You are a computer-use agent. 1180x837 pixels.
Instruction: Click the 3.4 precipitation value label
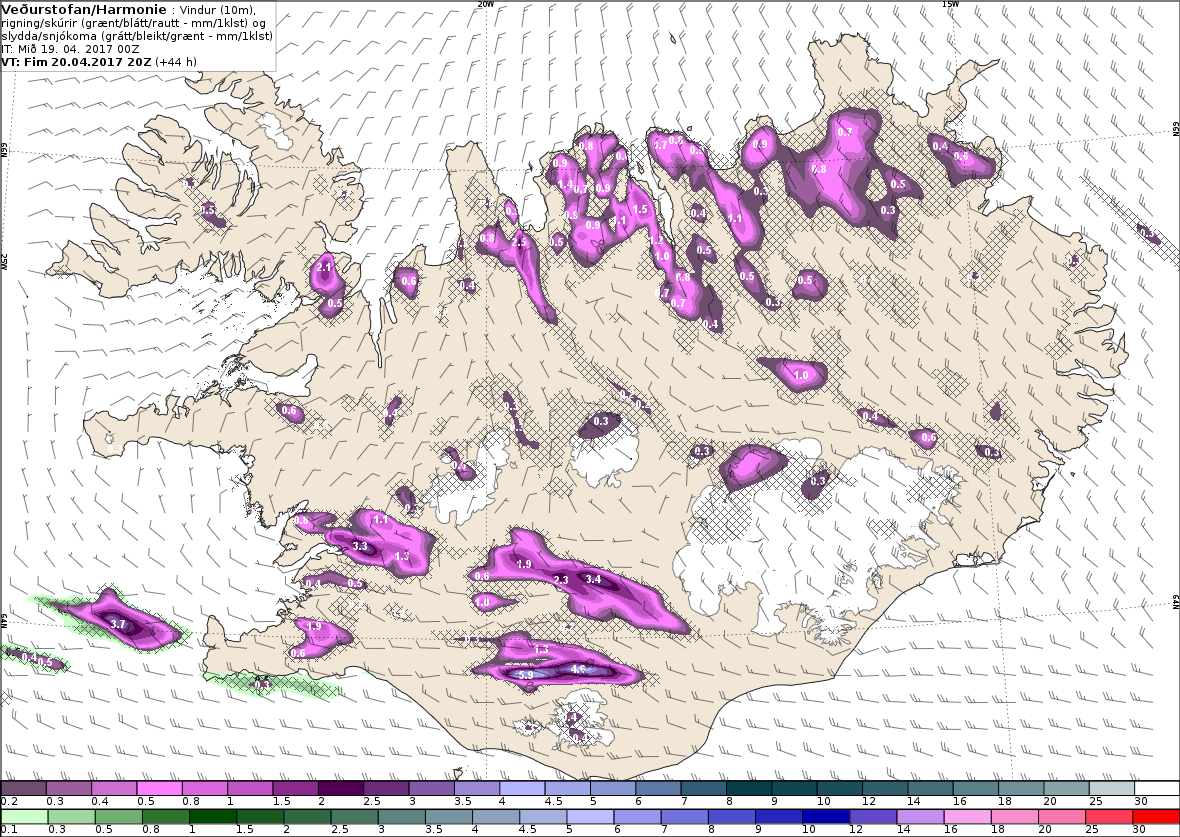click(593, 579)
